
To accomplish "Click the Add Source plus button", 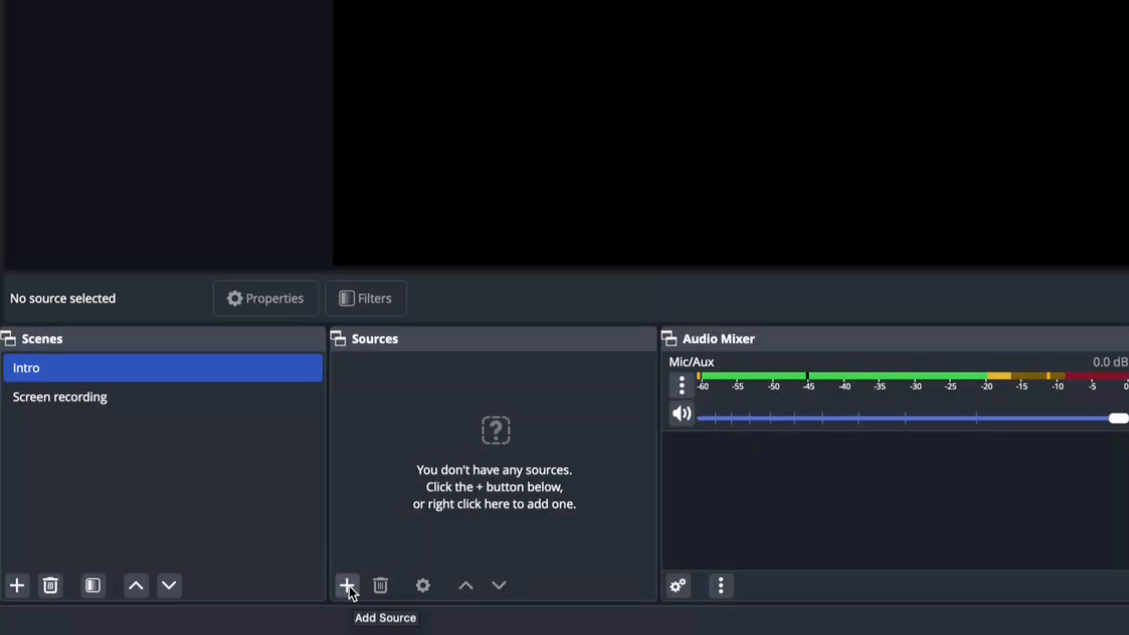I will 346,585.
